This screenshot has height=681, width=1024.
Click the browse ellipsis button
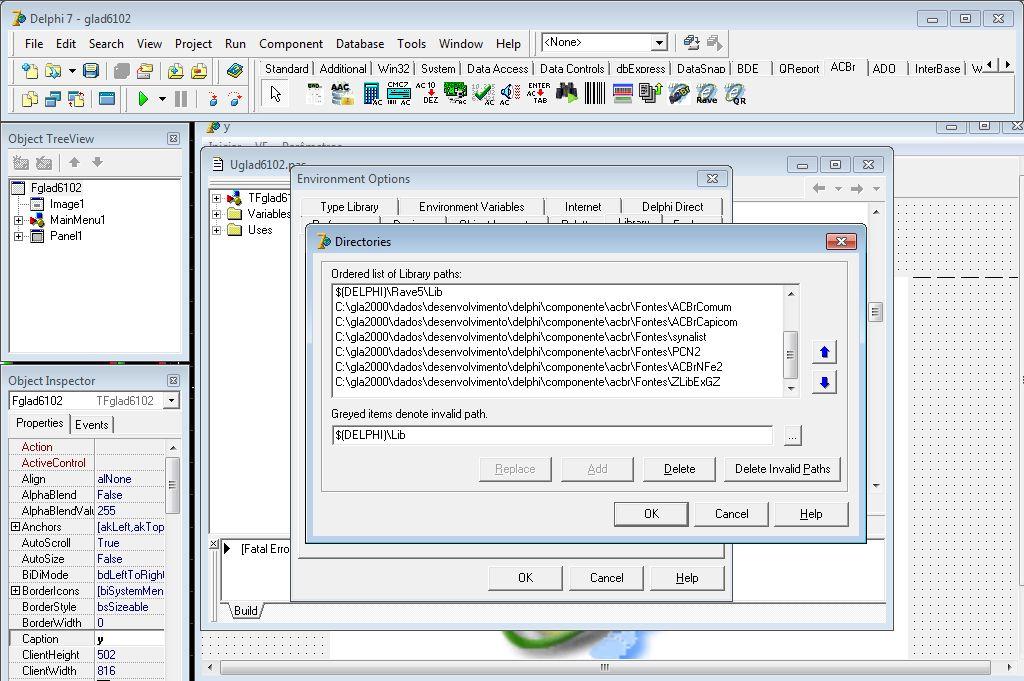point(792,436)
